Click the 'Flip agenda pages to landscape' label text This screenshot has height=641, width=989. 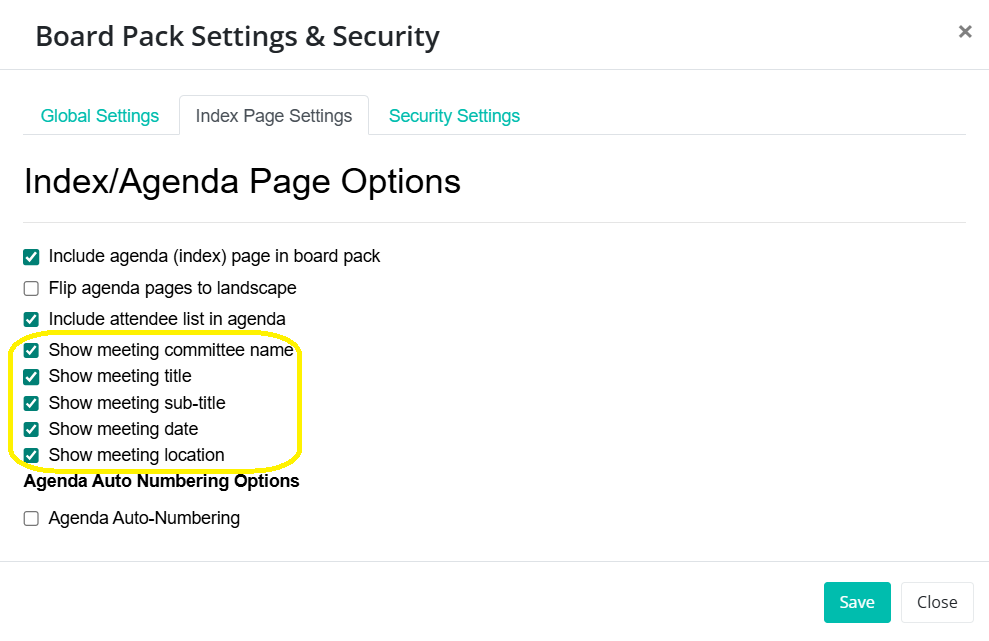[172, 288]
